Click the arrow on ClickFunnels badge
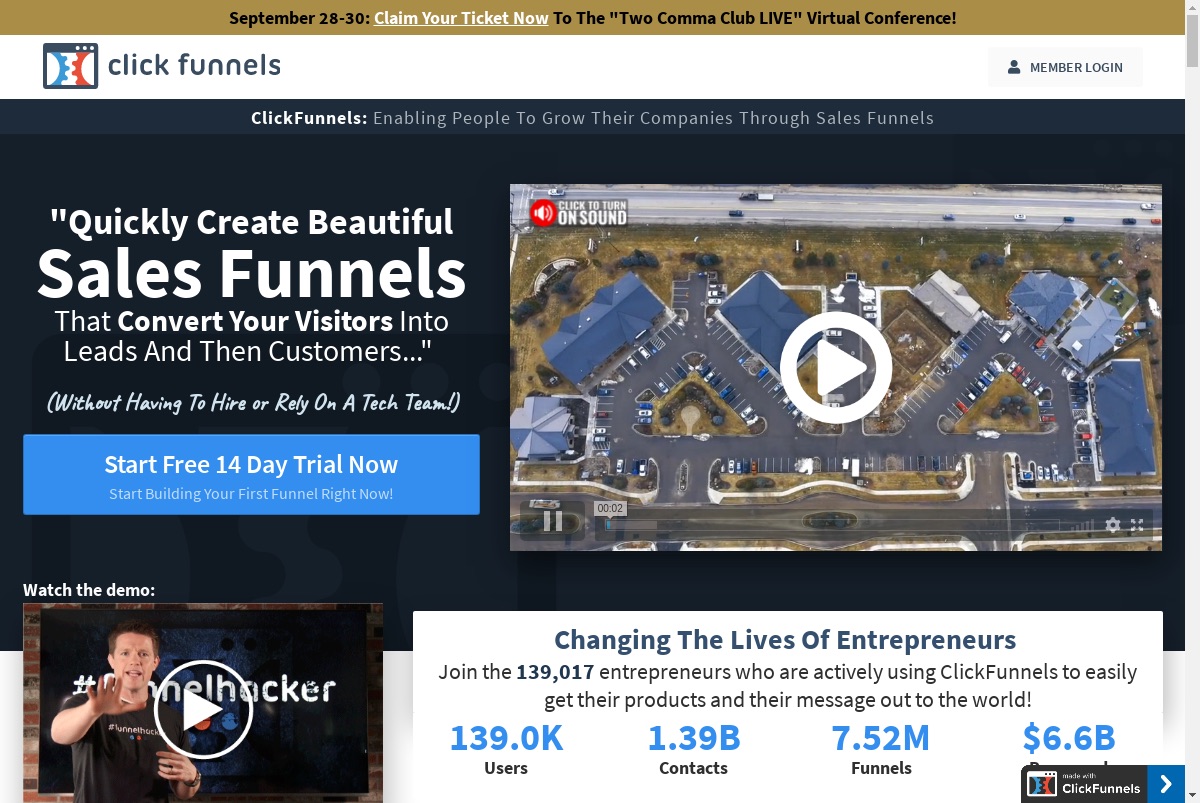1200x803 pixels. point(1166,784)
